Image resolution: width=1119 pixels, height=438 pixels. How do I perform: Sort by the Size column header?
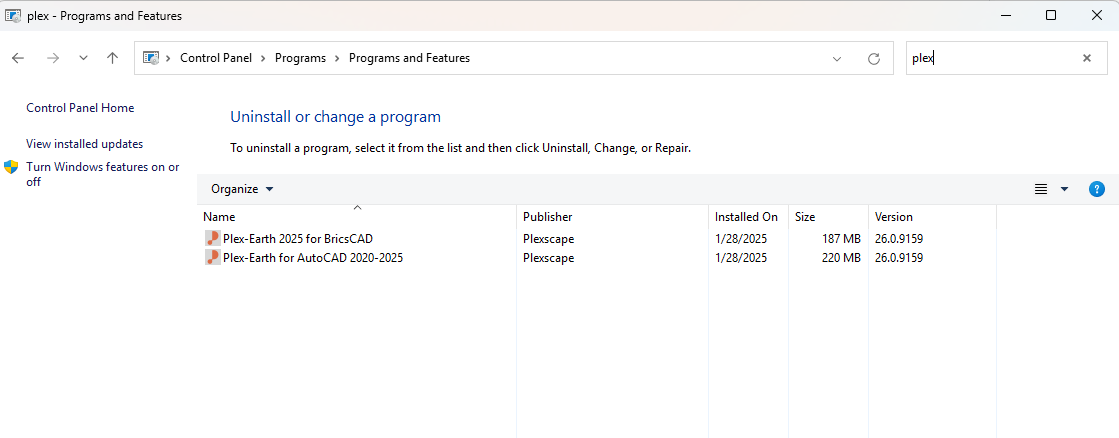tap(829, 217)
